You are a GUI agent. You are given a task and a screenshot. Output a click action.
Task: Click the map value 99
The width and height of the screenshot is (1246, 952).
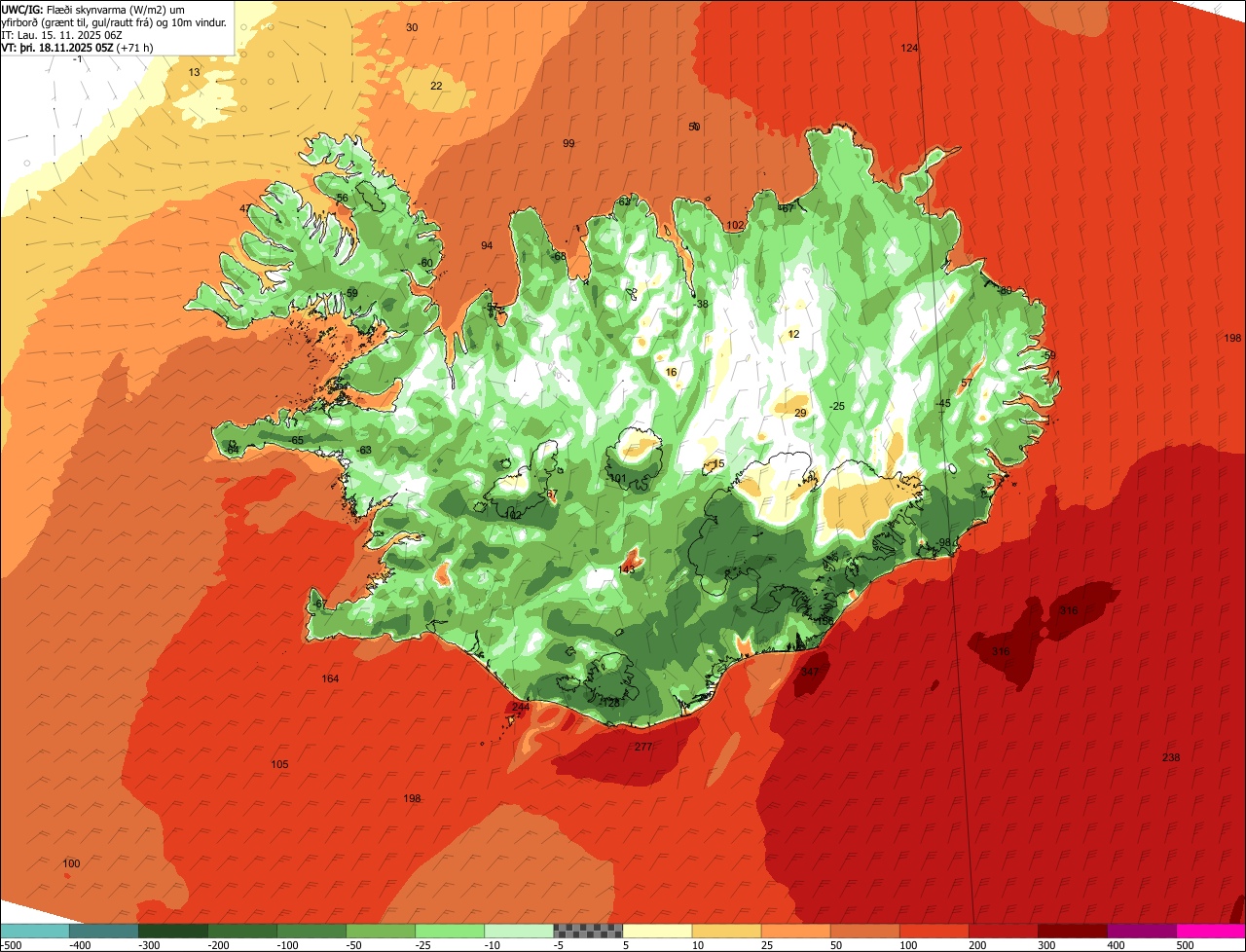pyautogui.click(x=568, y=143)
